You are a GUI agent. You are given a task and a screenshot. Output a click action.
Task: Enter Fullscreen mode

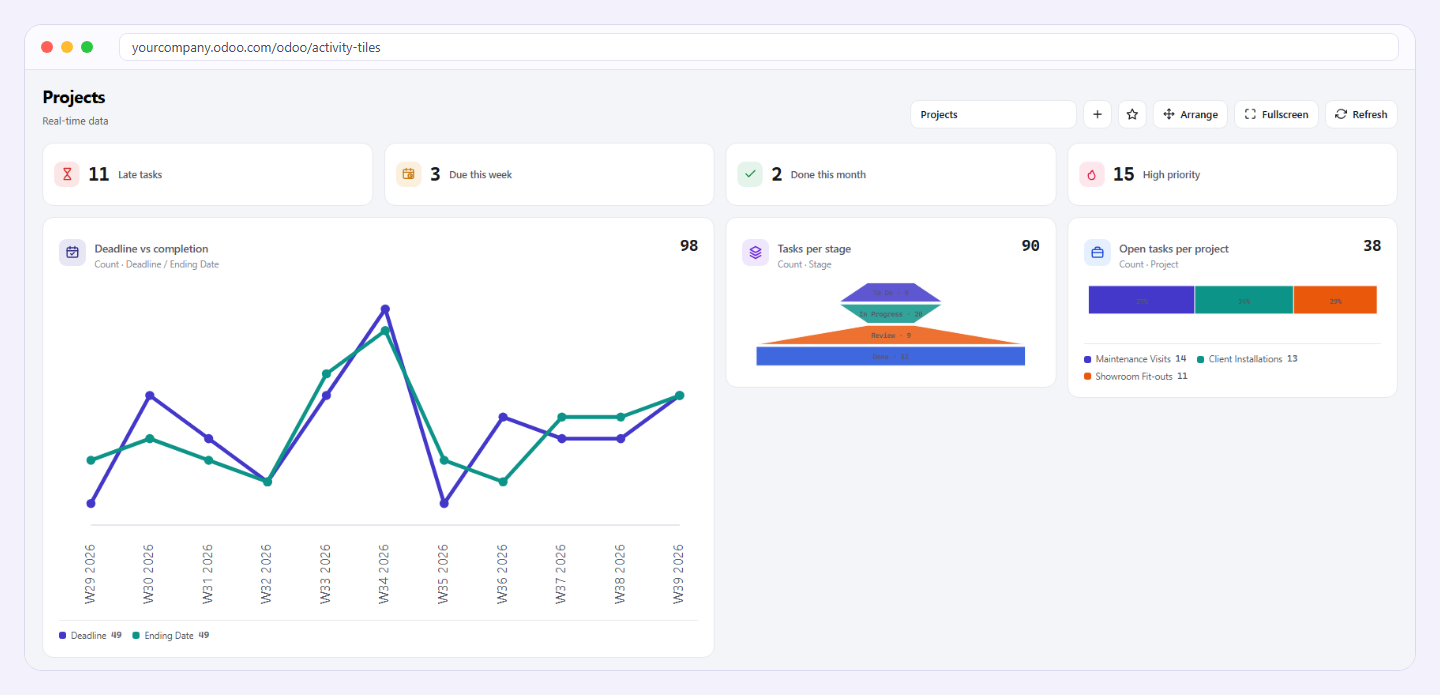1276,114
